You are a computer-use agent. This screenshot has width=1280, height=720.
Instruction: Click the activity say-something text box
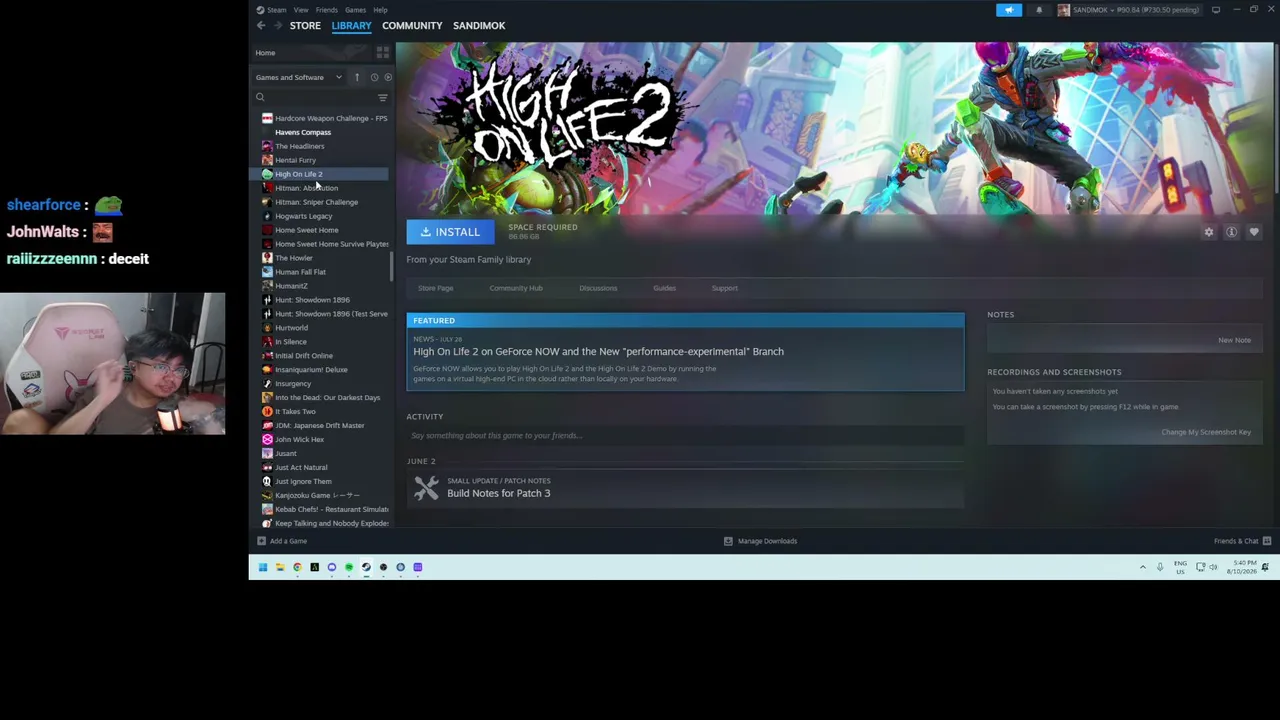[x=685, y=435]
